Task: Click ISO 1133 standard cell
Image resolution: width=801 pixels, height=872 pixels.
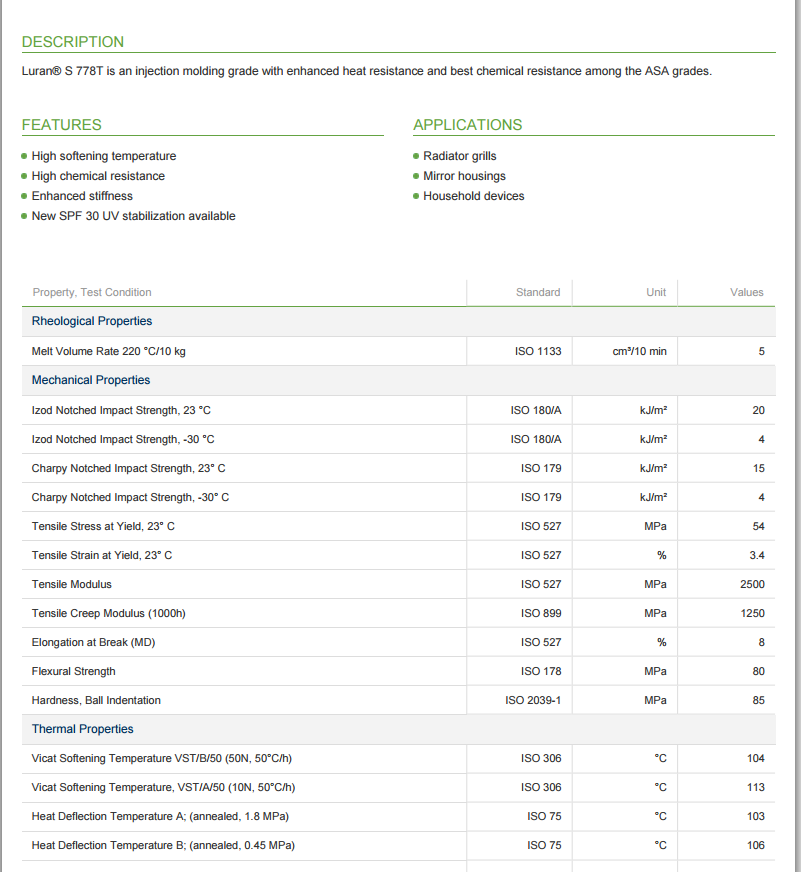Action: point(538,351)
